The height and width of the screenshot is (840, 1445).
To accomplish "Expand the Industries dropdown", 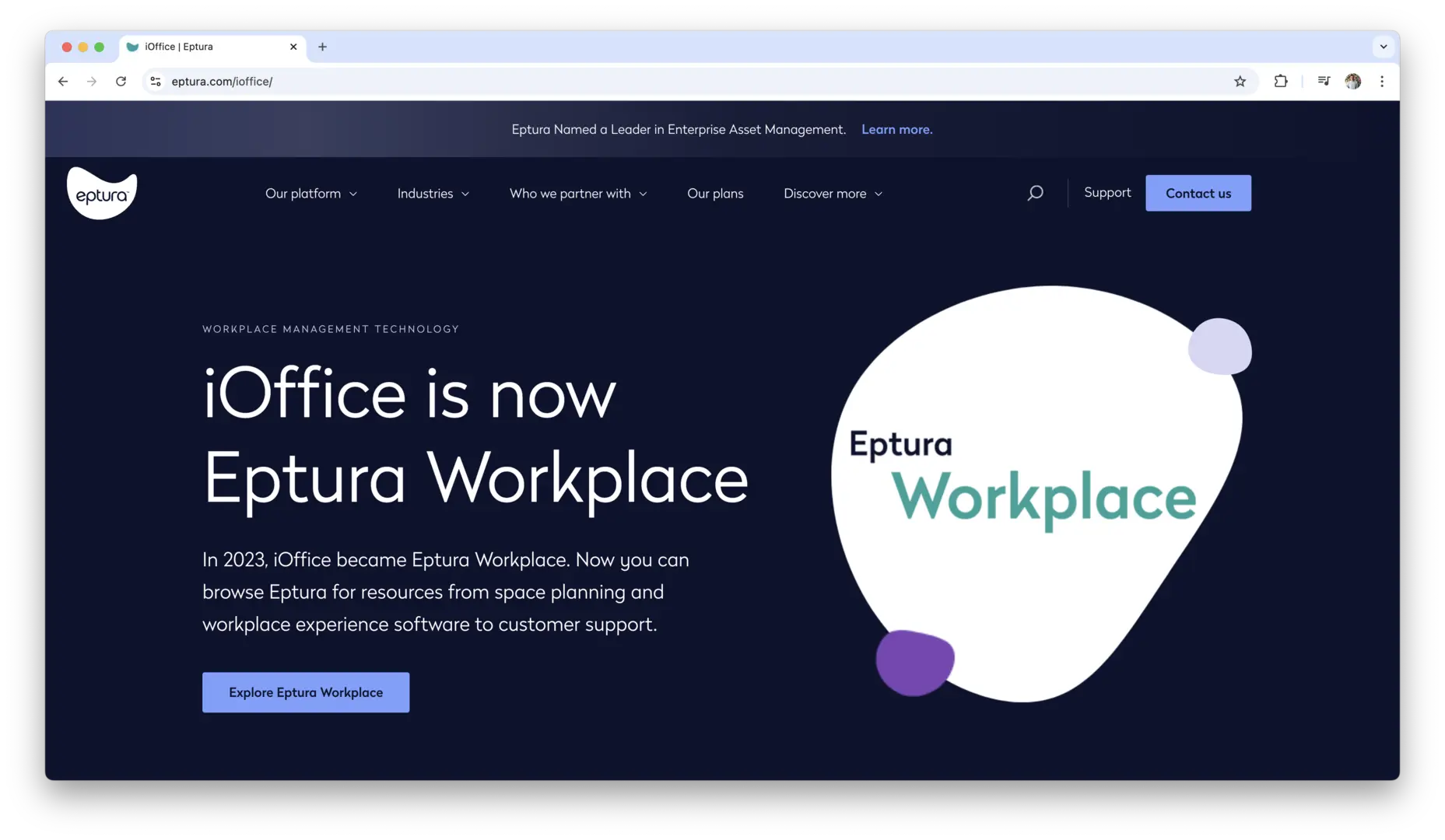I will [433, 193].
